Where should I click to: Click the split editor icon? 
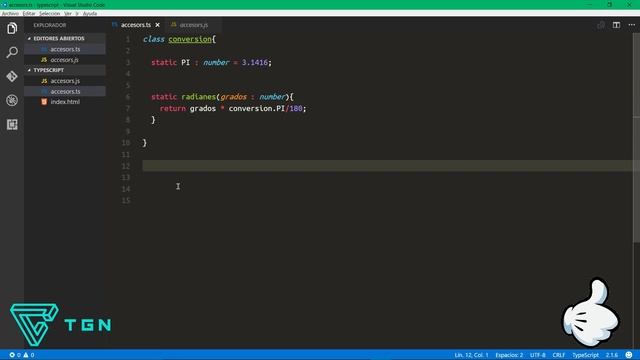pyautogui.click(x=616, y=25)
